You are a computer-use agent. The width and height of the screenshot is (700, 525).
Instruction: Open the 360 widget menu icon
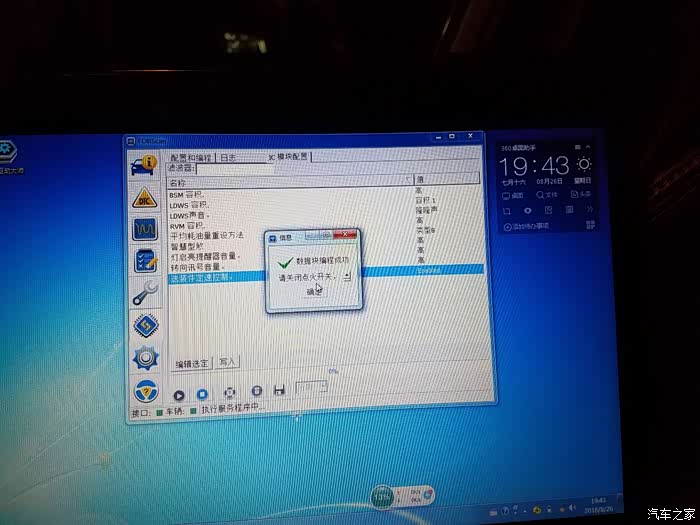(578, 147)
